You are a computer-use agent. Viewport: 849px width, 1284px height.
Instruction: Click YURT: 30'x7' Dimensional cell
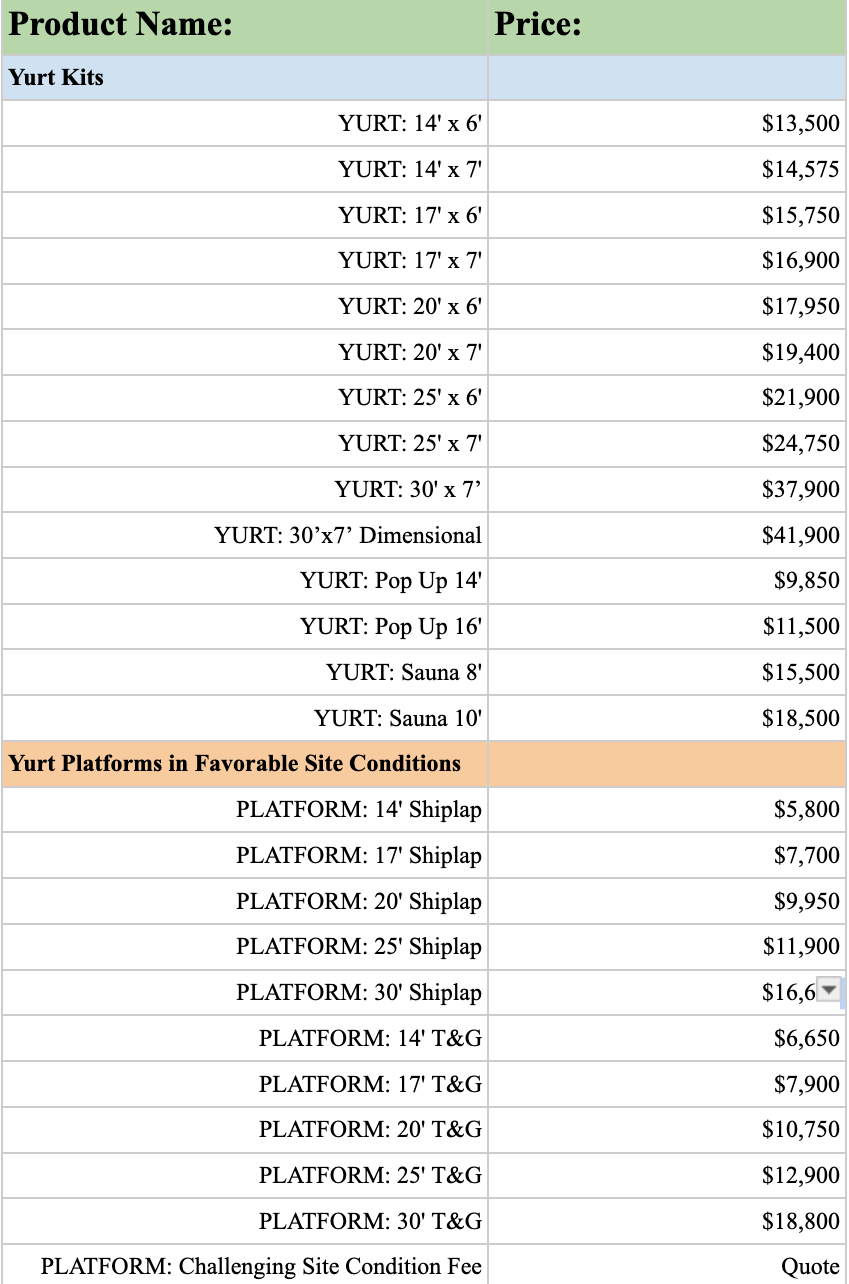coord(245,535)
